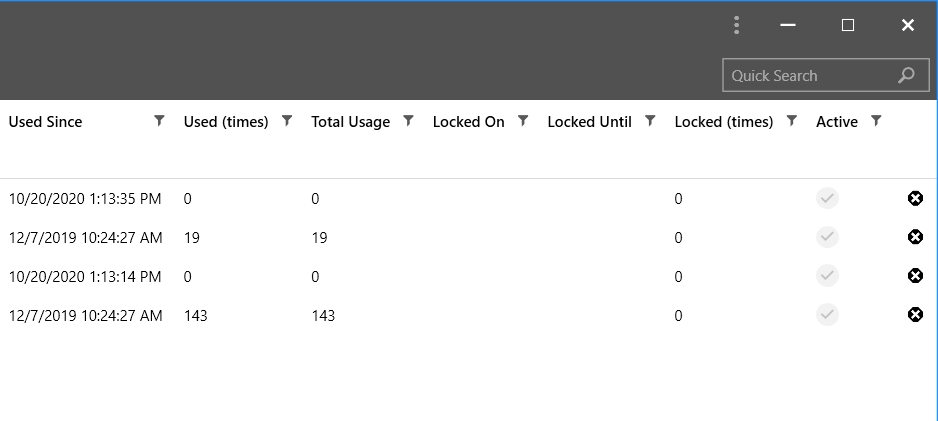Open the Total Usage column filter

409,121
